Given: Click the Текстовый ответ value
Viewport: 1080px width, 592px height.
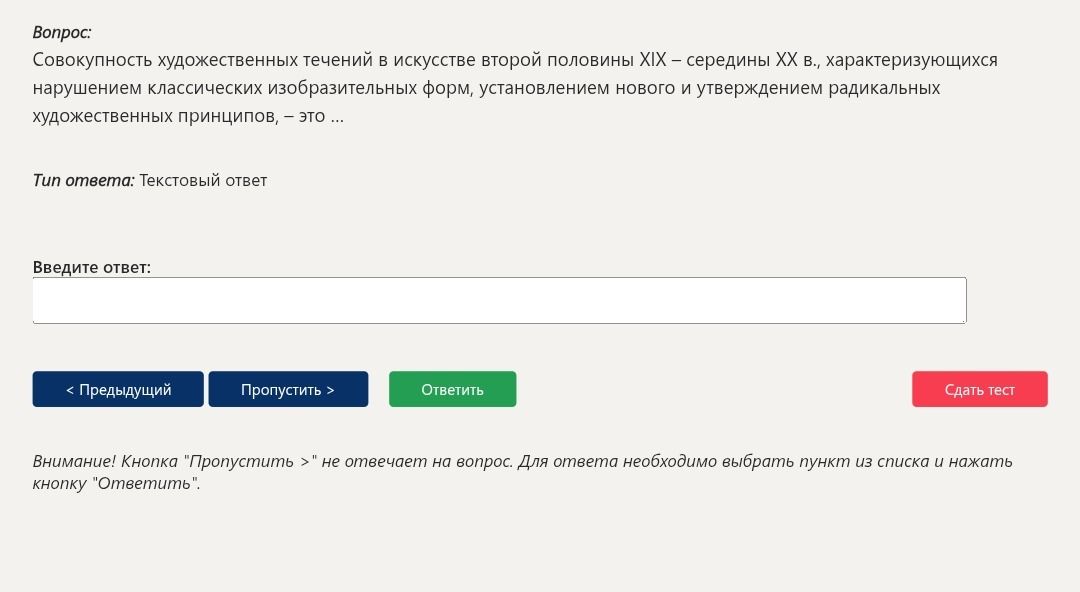Looking at the screenshot, I should (x=203, y=181).
